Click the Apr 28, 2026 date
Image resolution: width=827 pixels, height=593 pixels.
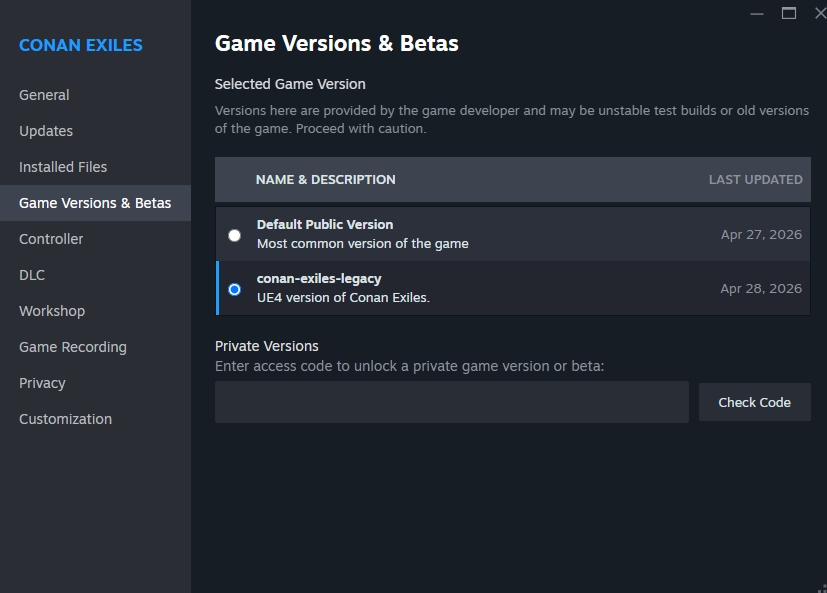[761, 289]
